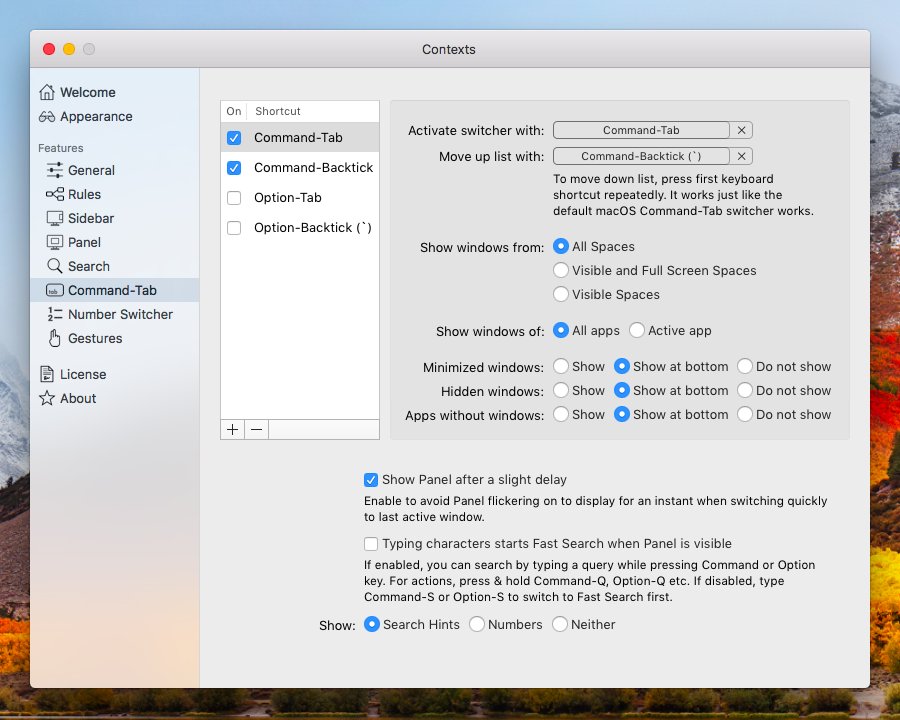This screenshot has height=720, width=900.
Task: Set Minimized windows to Do not show
Action: pos(744,366)
